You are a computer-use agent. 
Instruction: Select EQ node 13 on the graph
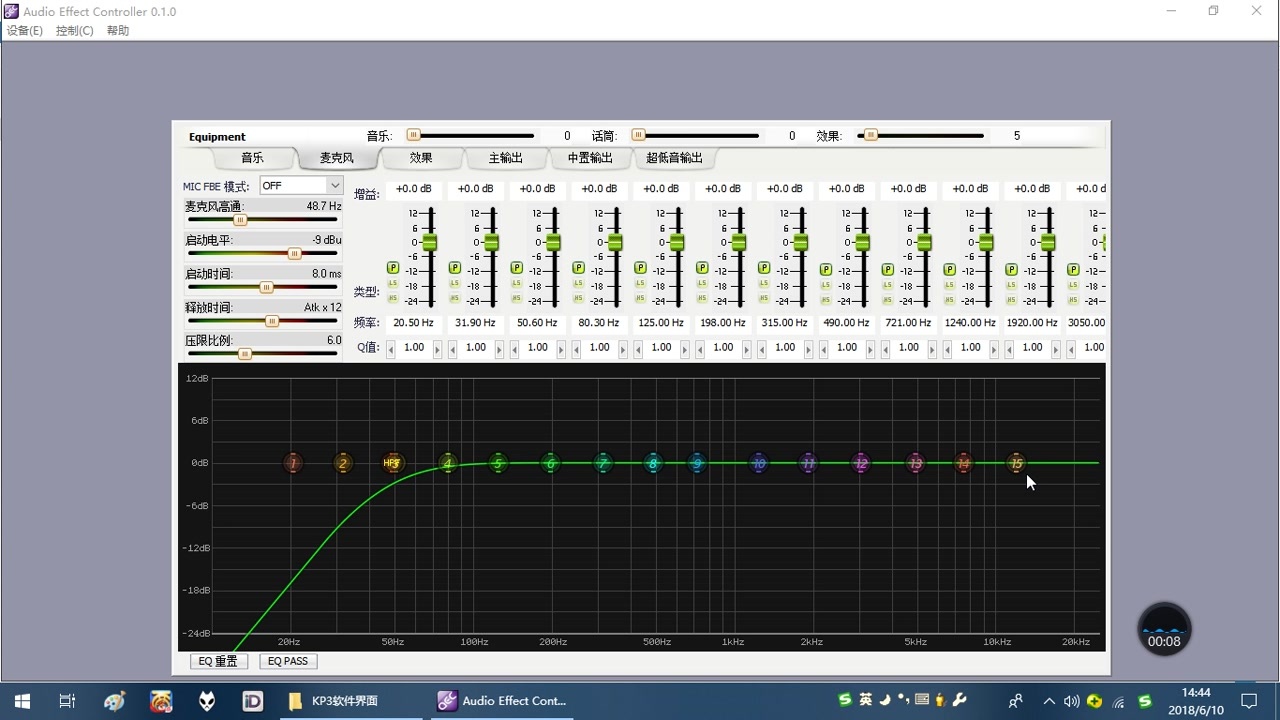pos(915,463)
